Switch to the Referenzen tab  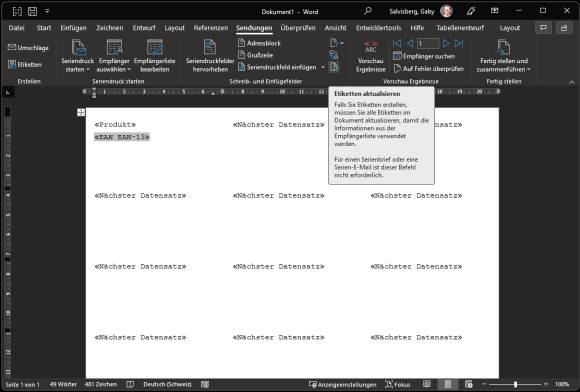[x=211, y=28]
